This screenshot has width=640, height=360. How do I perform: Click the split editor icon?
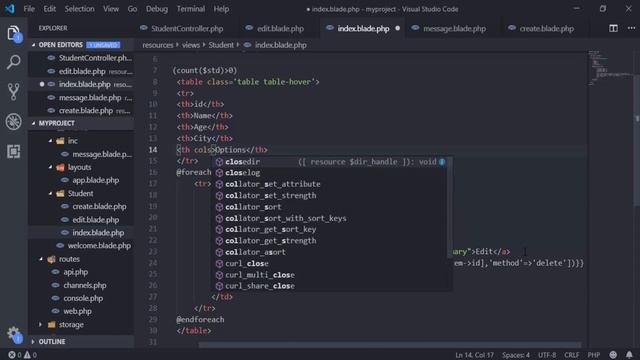[x=613, y=28]
